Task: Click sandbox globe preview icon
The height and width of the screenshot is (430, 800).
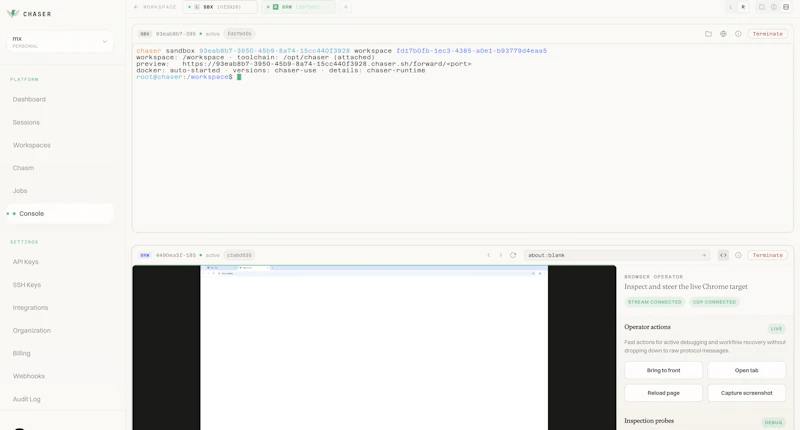Action: (x=723, y=34)
